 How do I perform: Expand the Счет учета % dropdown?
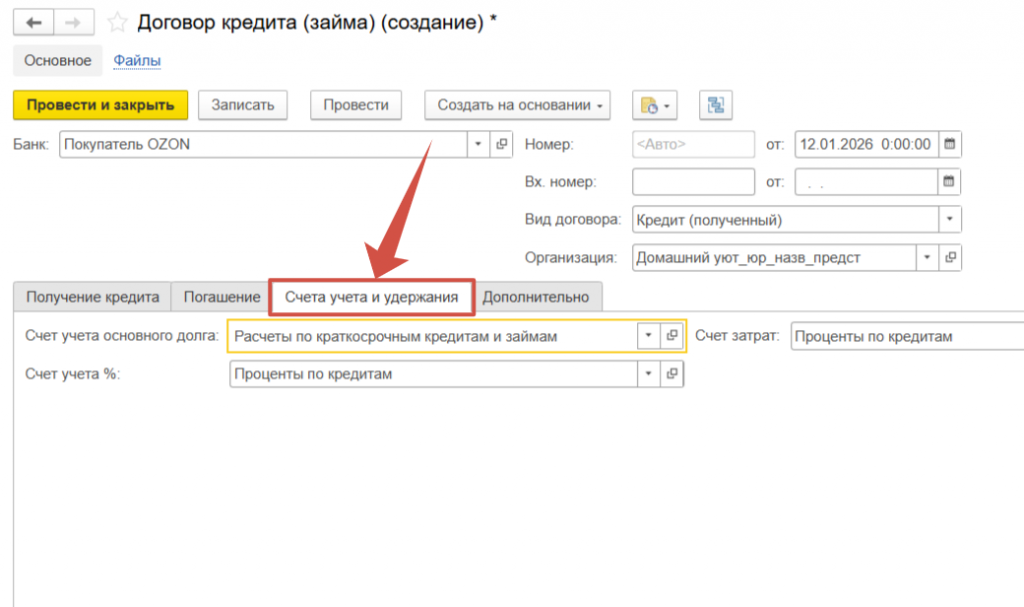tap(649, 374)
